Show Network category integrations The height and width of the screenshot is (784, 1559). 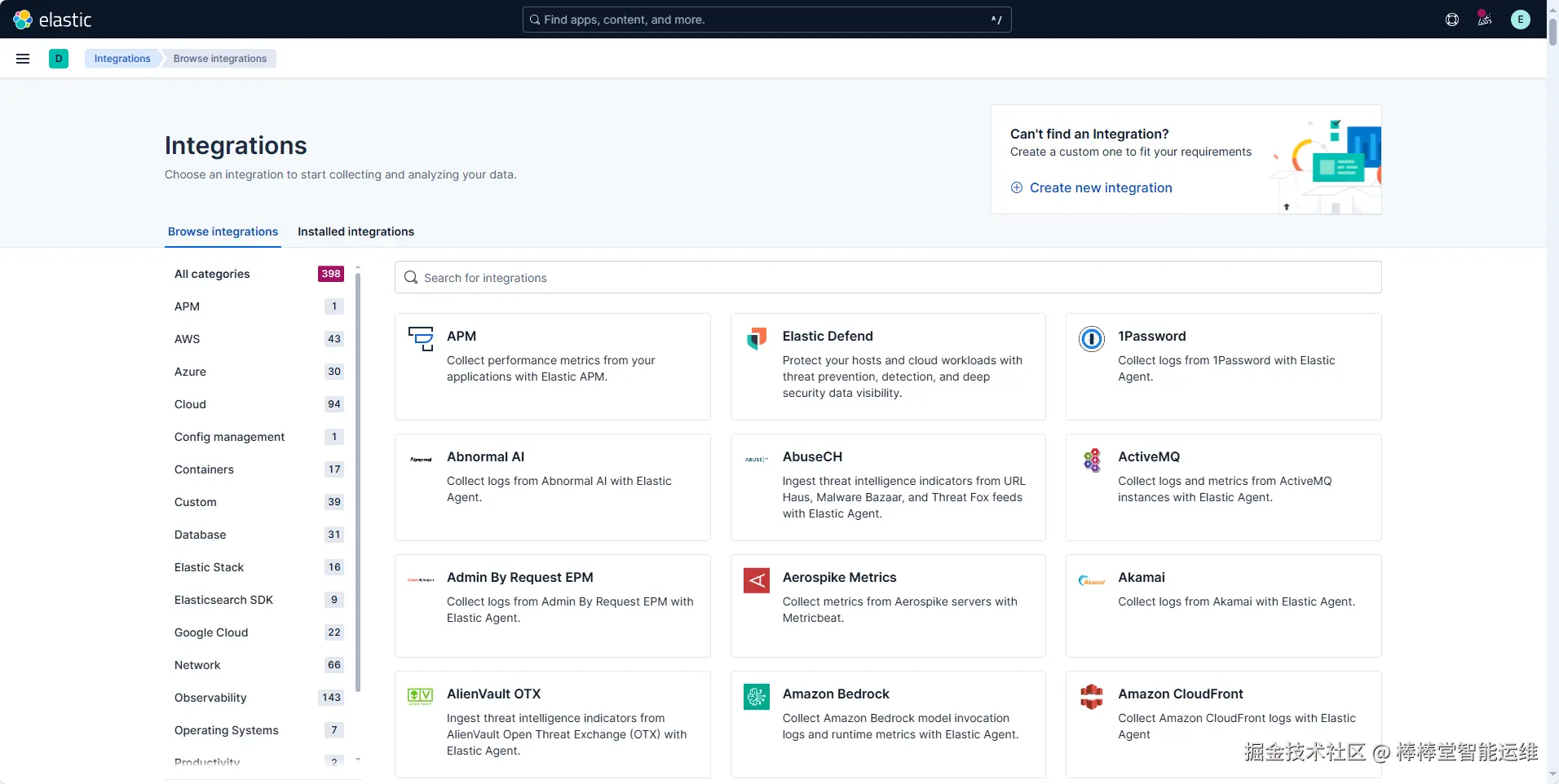point(258,665)
